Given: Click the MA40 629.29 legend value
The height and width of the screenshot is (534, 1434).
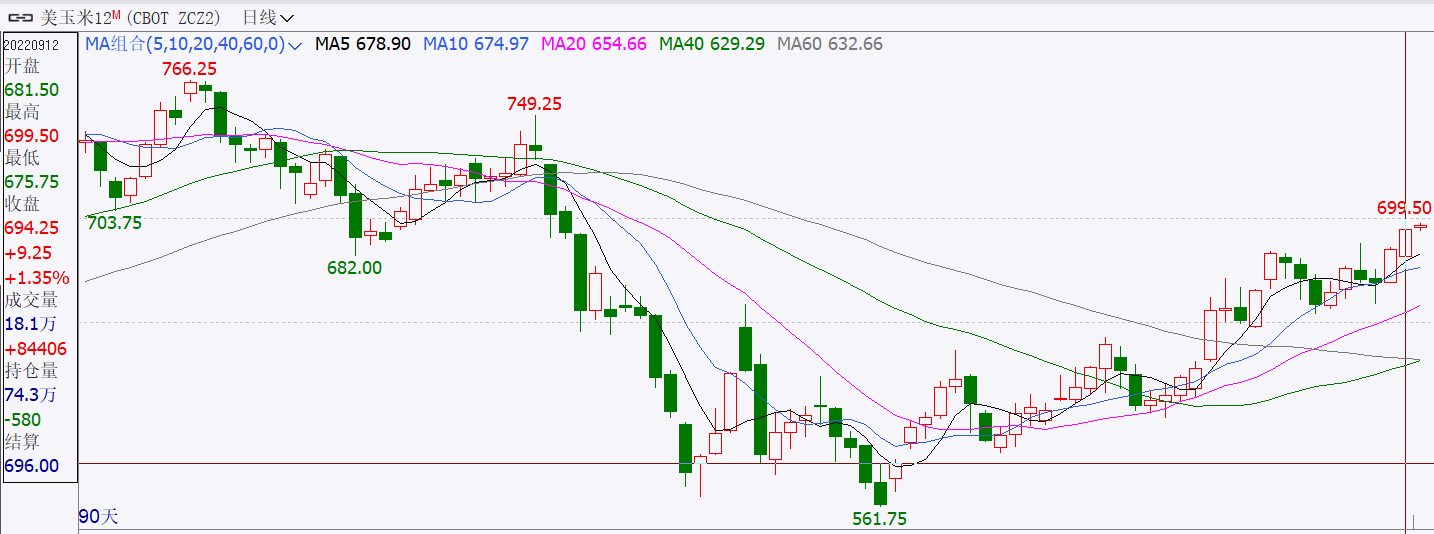Looking at the screenshot, I should point(712,44).
